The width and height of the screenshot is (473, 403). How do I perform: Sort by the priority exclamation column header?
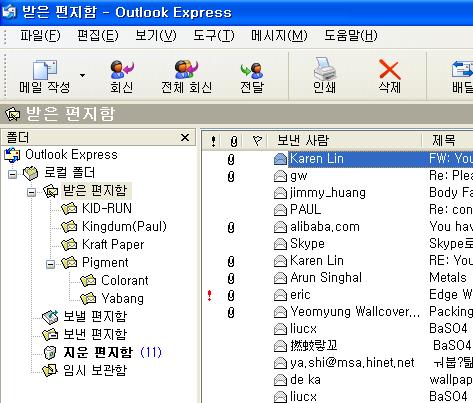pos(213,141)
